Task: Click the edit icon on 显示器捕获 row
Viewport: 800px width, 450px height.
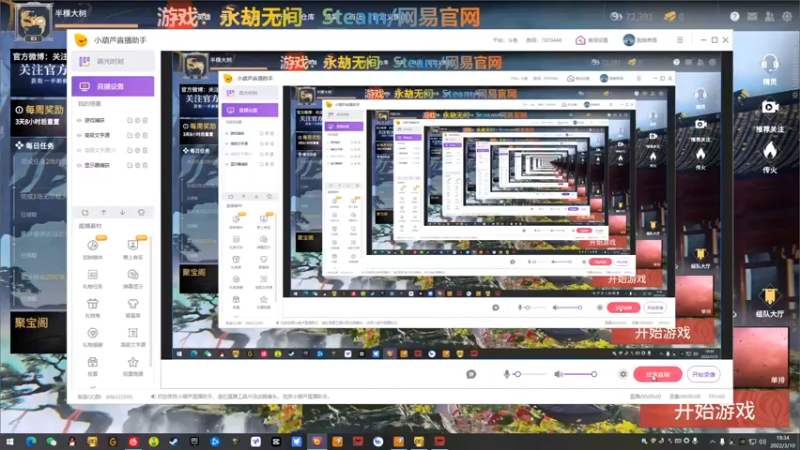Action: click(130, 165)
